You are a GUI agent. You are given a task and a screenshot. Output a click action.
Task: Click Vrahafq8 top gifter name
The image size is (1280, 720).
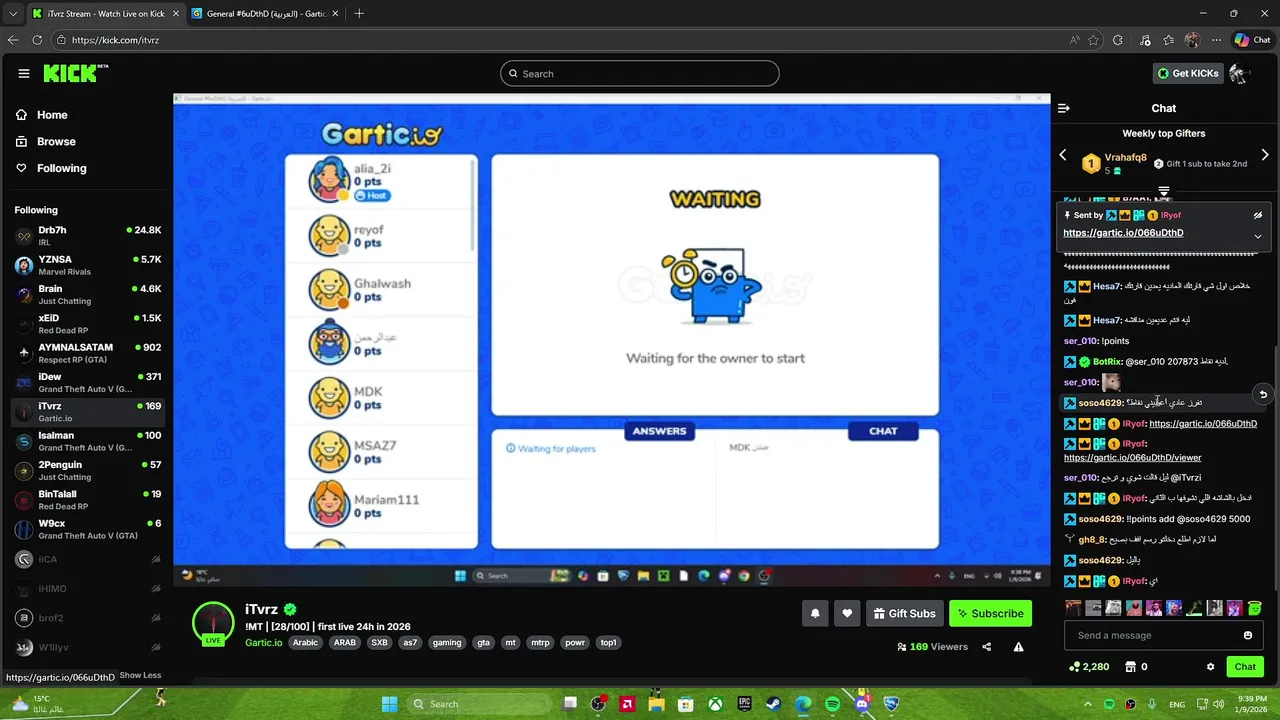pyautogui.click(x=1126, y=157)
